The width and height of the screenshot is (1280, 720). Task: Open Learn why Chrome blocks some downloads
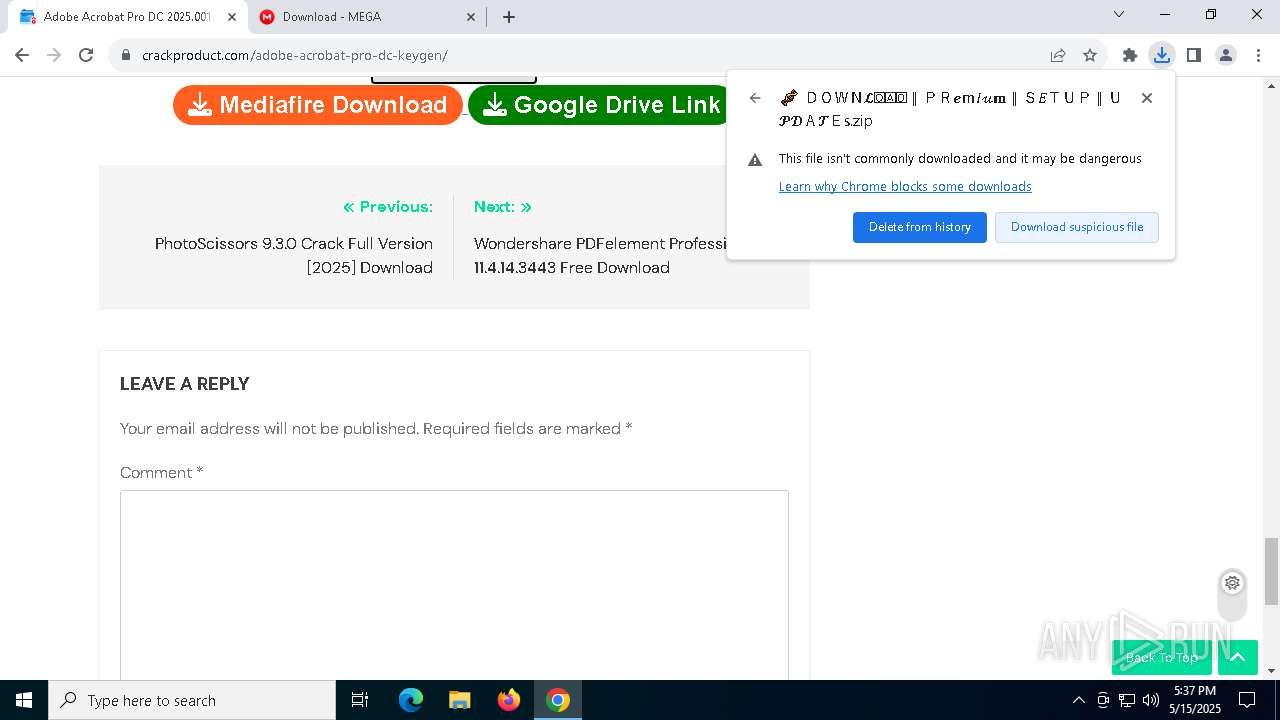[905, 186]
